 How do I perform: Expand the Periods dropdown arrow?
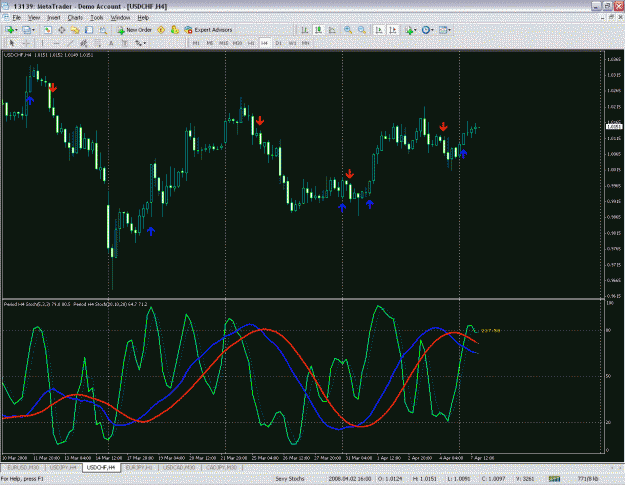pyautogui.click(x=432, y=30)
